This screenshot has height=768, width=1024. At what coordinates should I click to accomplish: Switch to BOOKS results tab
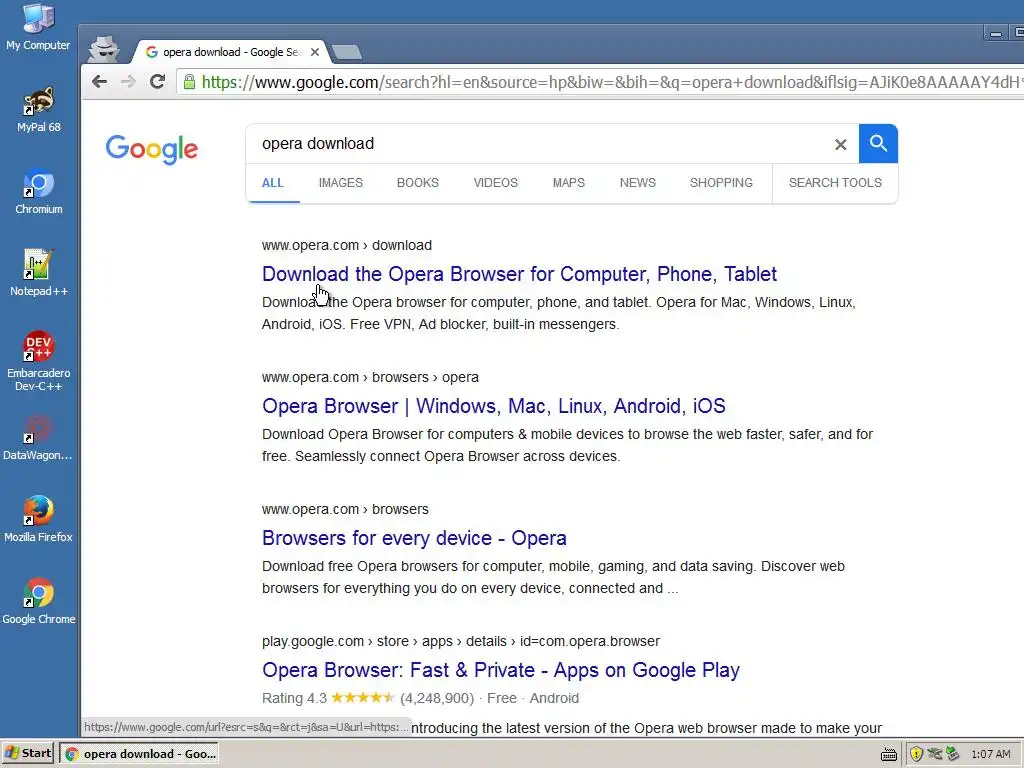coord(418,183)
